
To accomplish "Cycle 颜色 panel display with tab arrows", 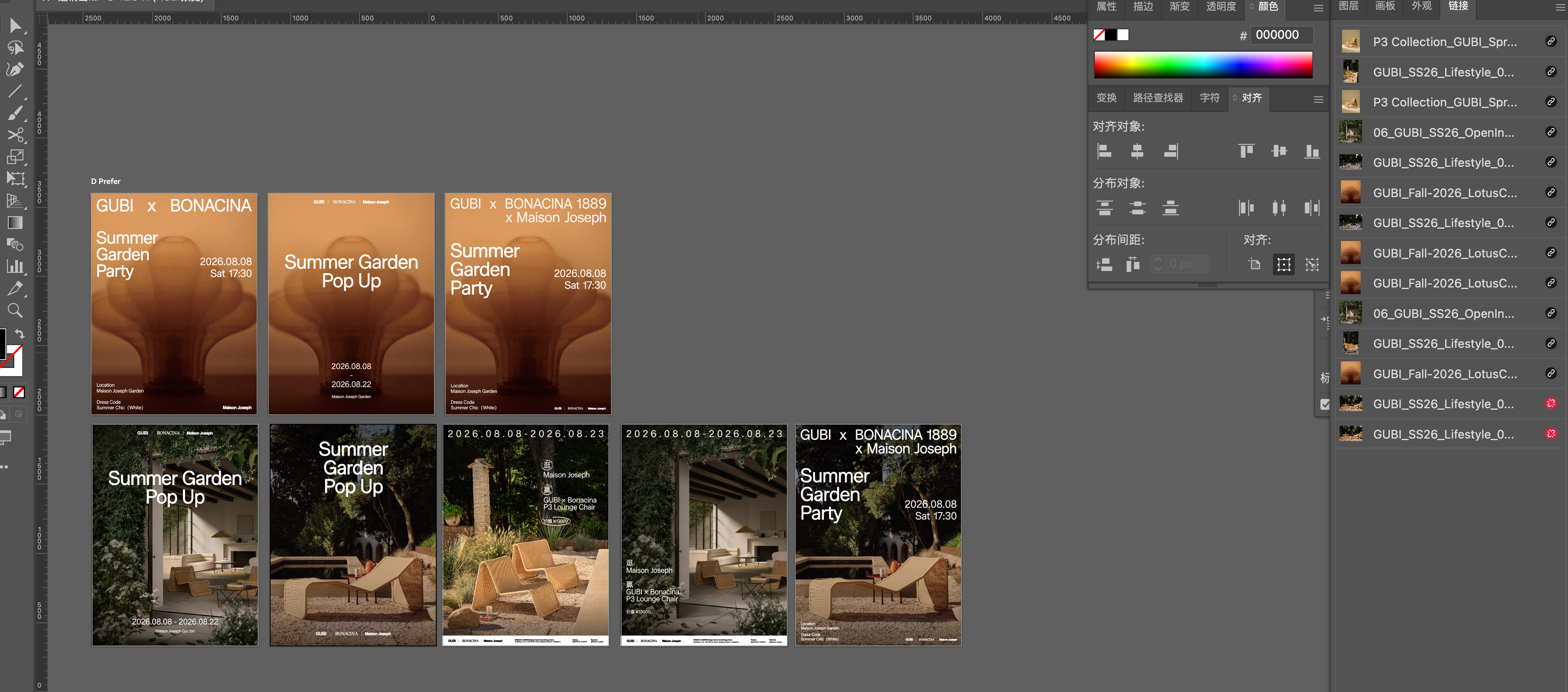I will coord(1252,6).
